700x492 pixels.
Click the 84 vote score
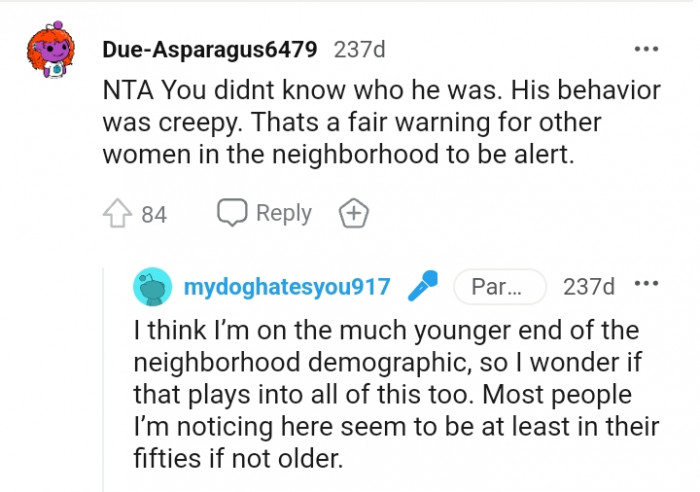154,214
